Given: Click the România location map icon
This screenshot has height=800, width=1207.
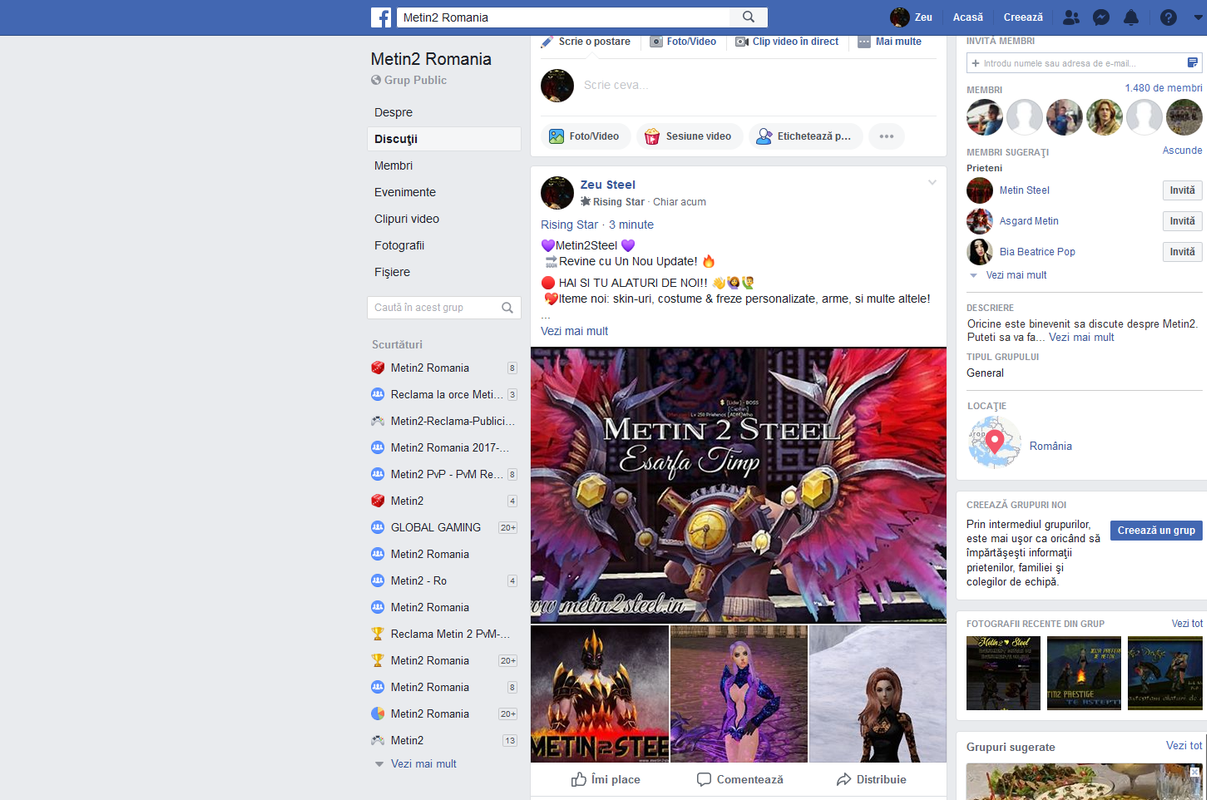Looking at the screenshot, I should click(x=994, y=442).
